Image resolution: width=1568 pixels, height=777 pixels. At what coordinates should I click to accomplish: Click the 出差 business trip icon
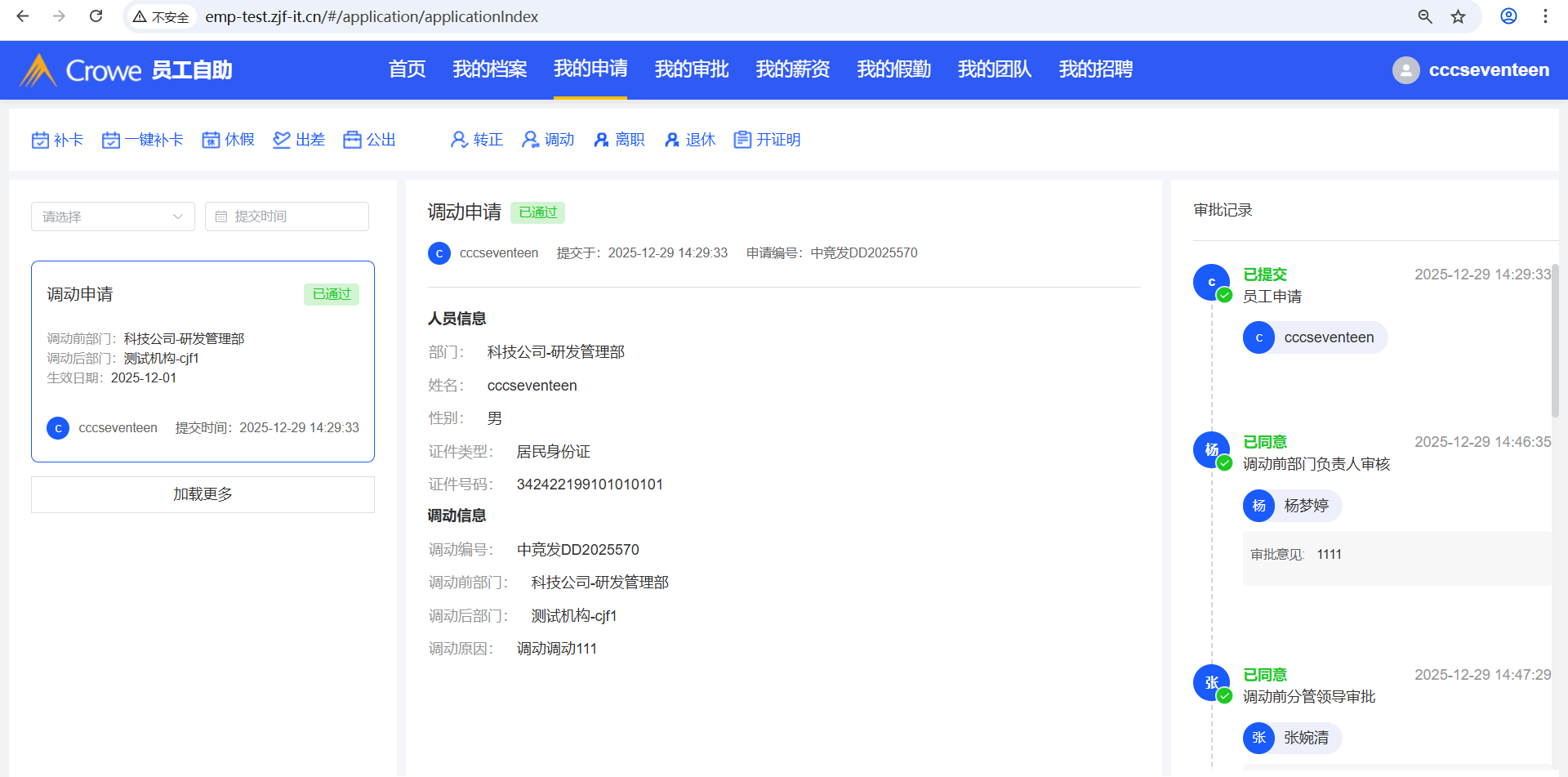click(x=282, y=141)
